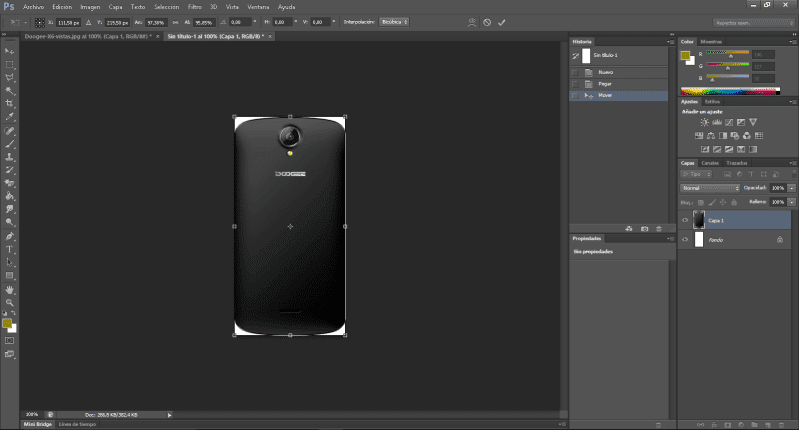This screenshot has width=799, height=430.
Task: Lock transparent pixels of layer
Action: click(x=701, y=202)
